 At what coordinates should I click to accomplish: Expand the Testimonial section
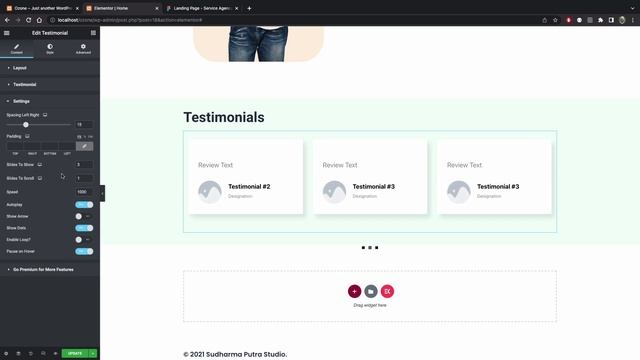point(50,84)
